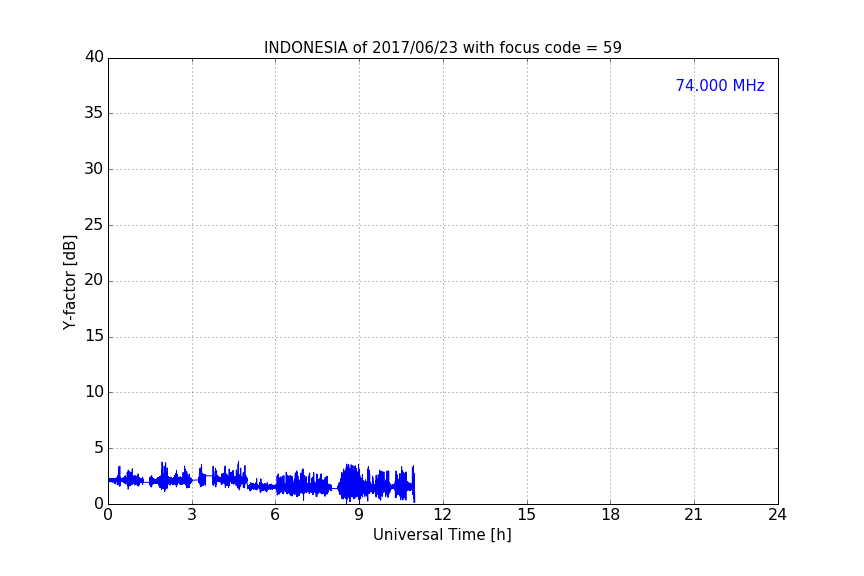The height and width of the screenshot is (576, 864).
Task: Click the x-axis tick label 6
Action: (275, 515)
